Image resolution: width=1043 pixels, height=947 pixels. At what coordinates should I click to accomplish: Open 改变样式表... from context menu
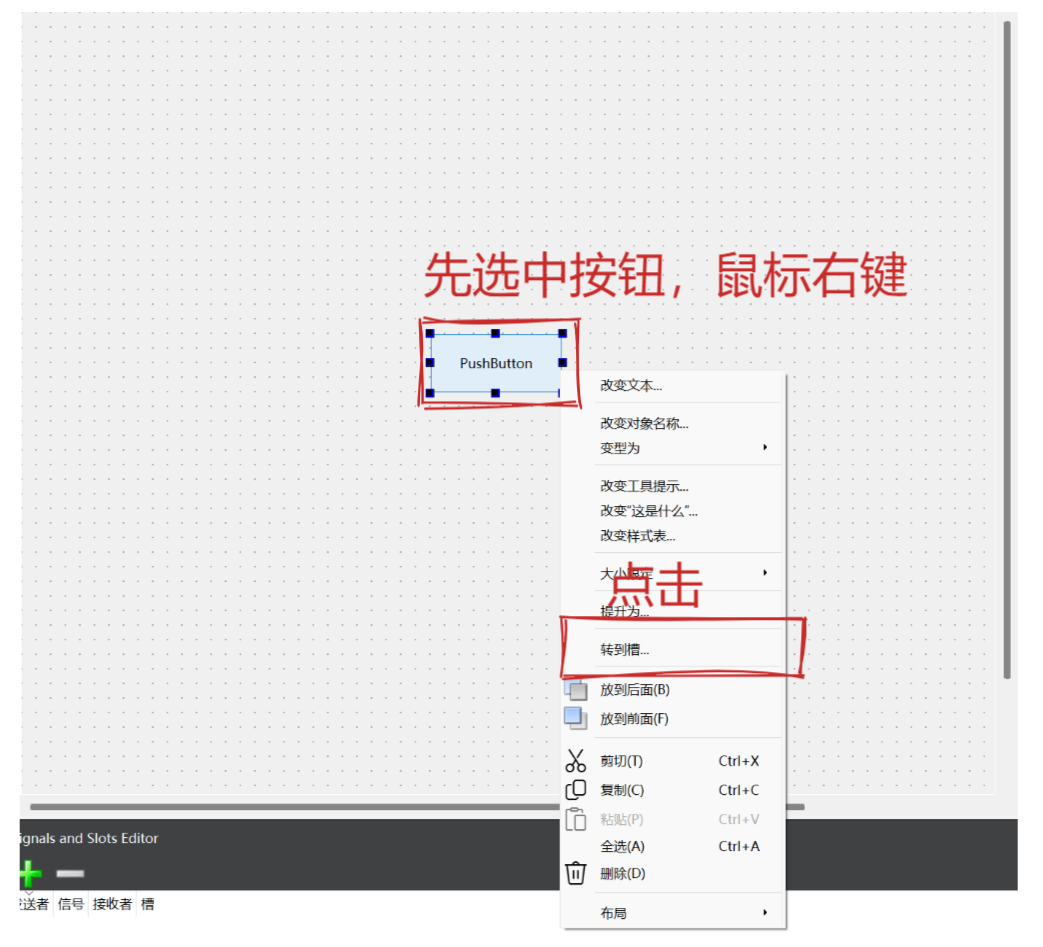coord(673,536)
